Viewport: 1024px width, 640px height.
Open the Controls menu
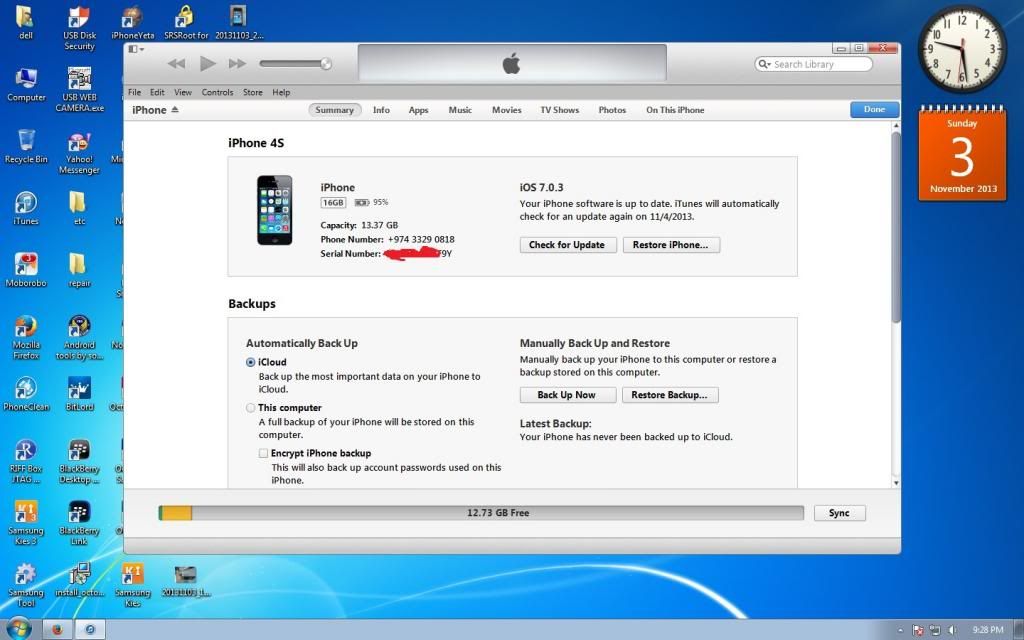pos(217,92)
